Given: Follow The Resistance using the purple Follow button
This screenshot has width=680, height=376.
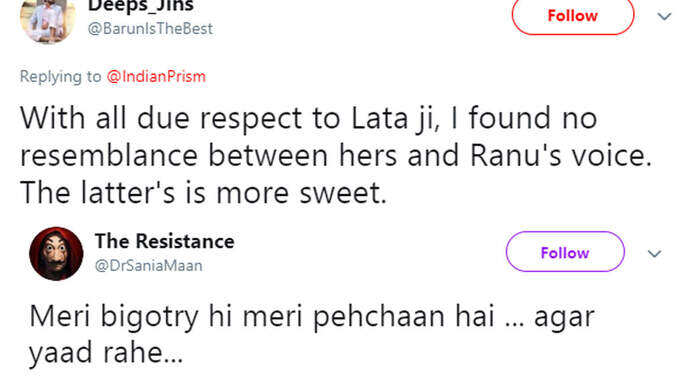Looking at the screenshot, I should coord(565,252).
